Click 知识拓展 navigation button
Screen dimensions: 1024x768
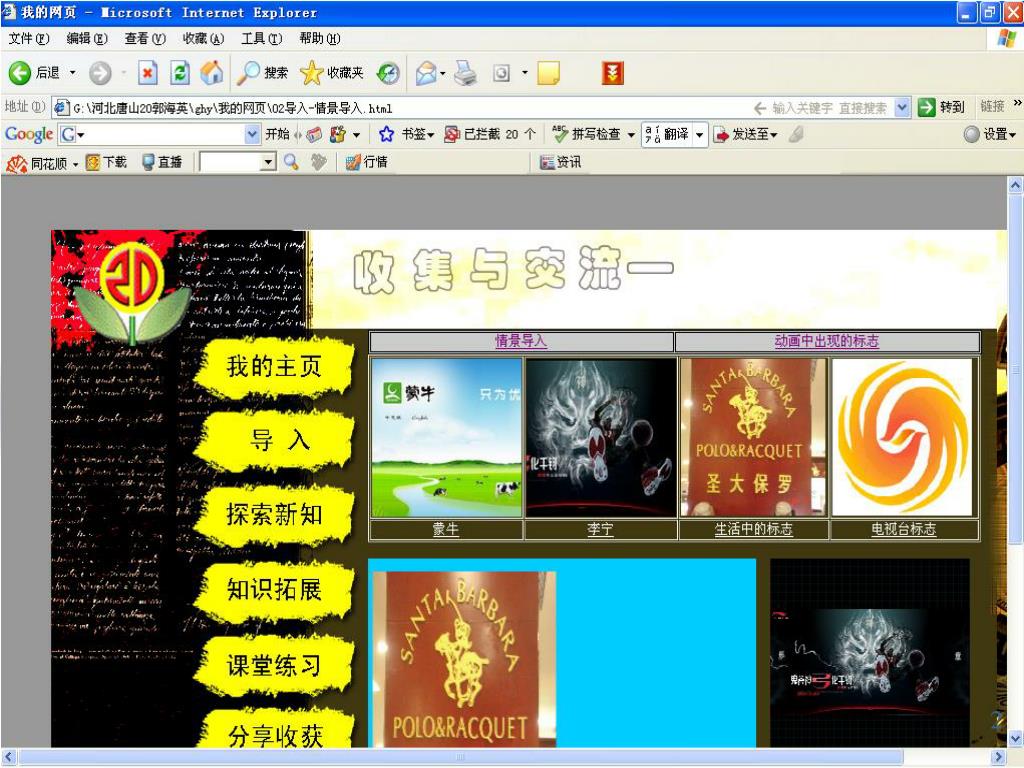(274, 590)
